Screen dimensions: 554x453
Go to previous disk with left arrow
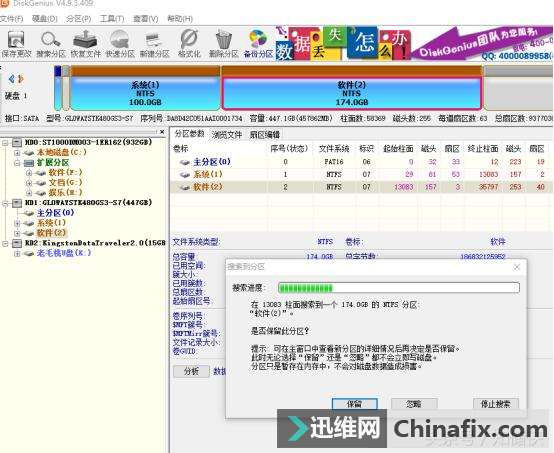pos(12,78)
